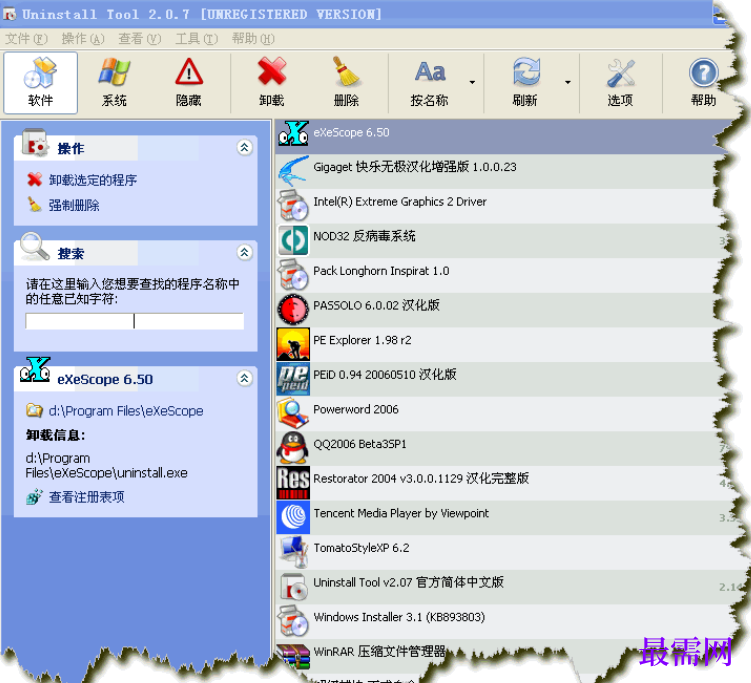The height and width of the screenshot is (683, 751).
Task: Click 查看注册表项 view registry link
Action: tap(87, 497)
